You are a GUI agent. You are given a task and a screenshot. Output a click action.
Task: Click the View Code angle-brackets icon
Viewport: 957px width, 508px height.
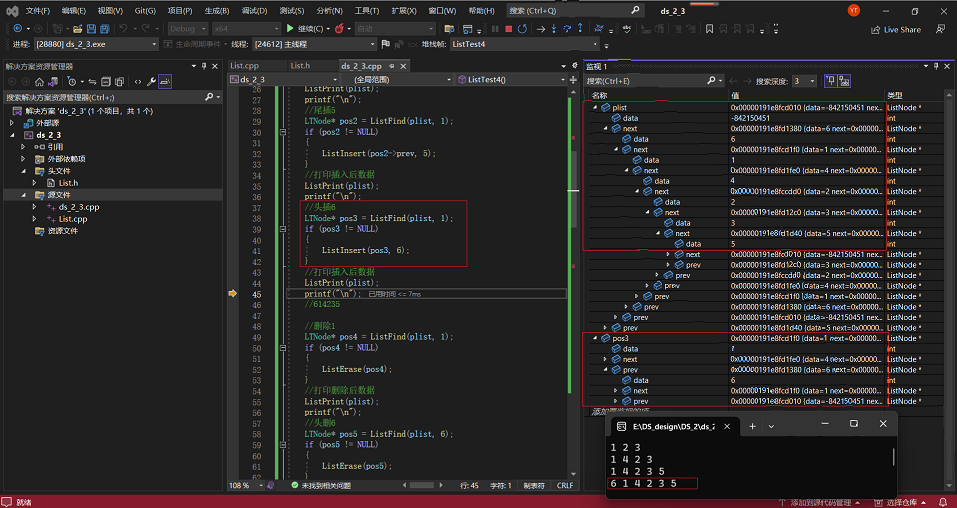(138, 82)
